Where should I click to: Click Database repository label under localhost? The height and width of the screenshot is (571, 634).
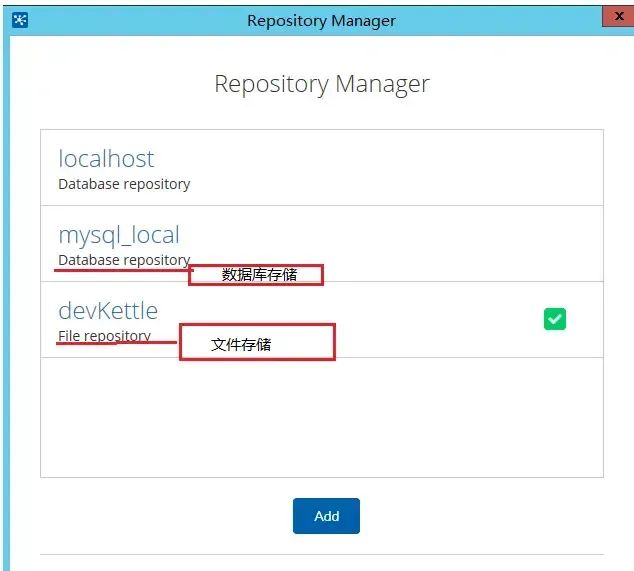[124, 184]
